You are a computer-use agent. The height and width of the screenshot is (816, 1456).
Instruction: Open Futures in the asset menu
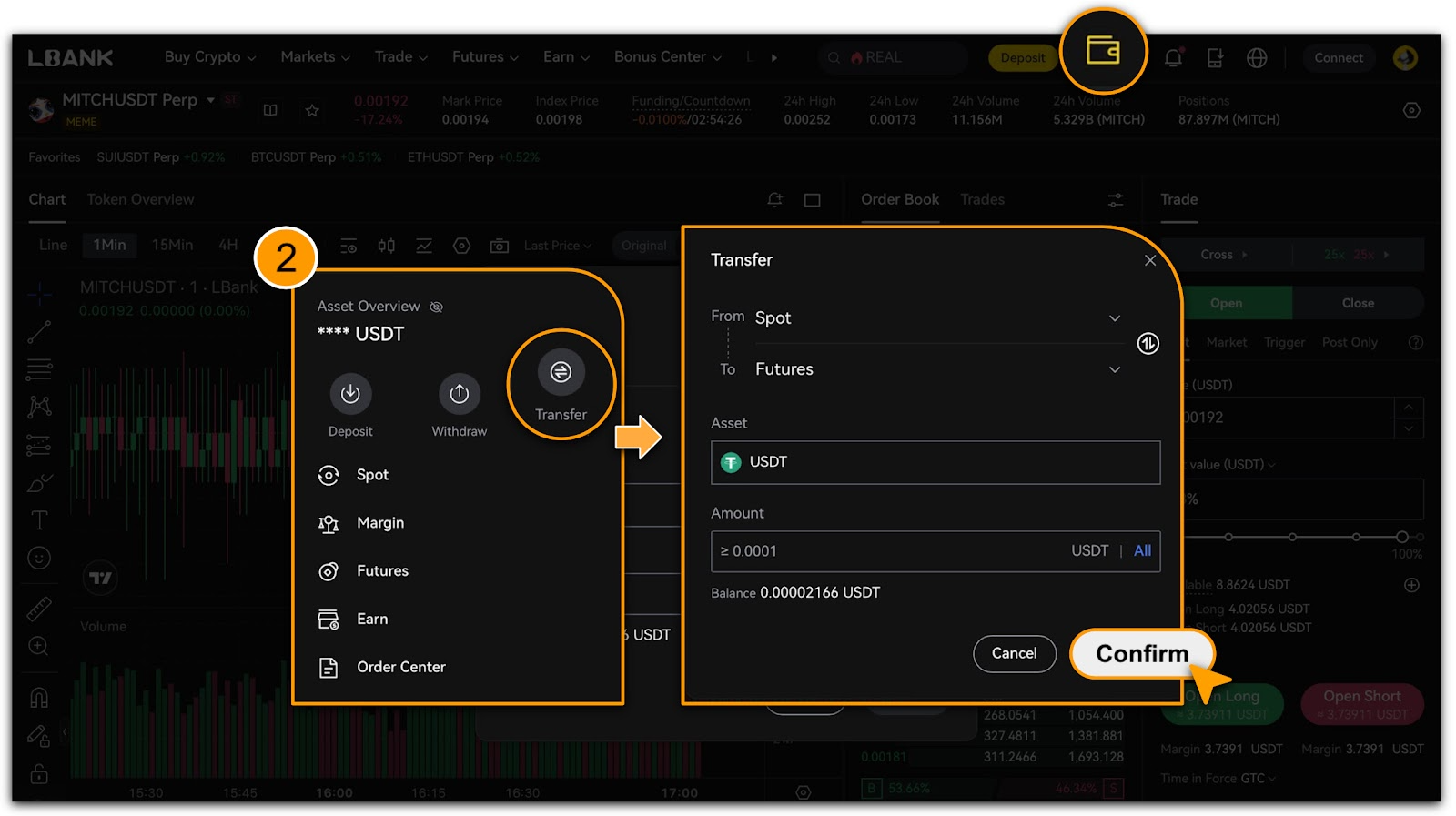(382, 571)
